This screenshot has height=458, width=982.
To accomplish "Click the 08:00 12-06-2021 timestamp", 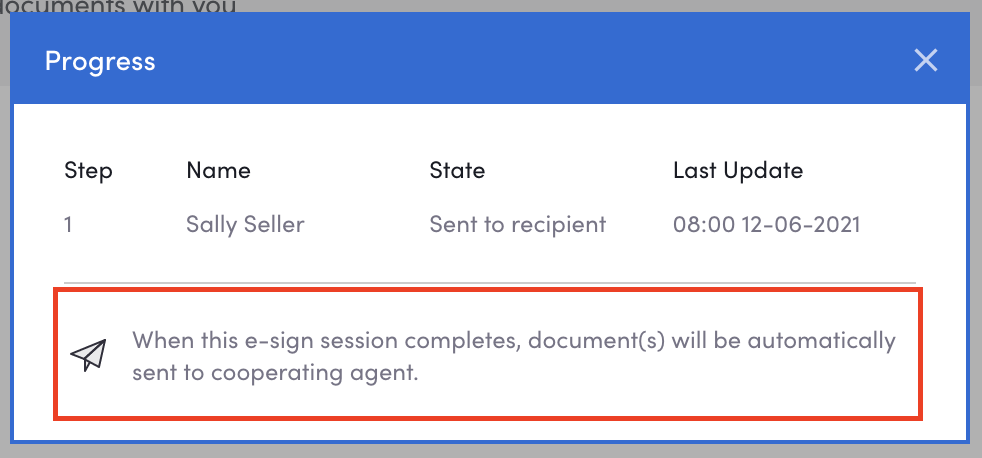I will pyautogui.click(x=767, y=224).
